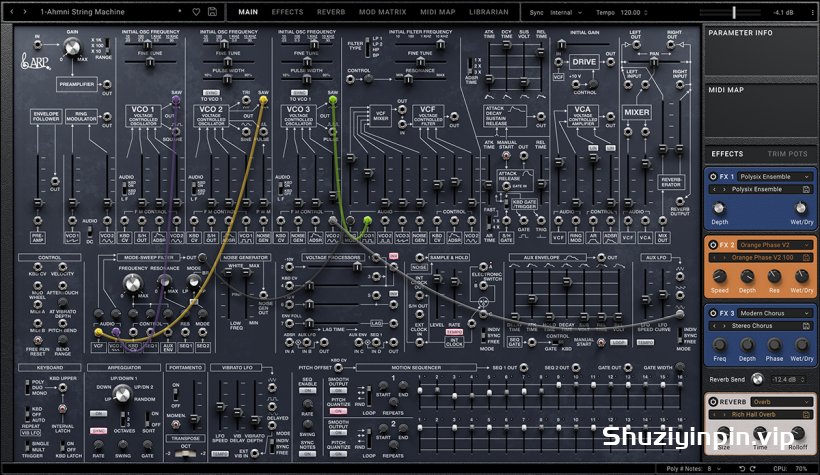Save the preset using the disk icon

point(212,12)
